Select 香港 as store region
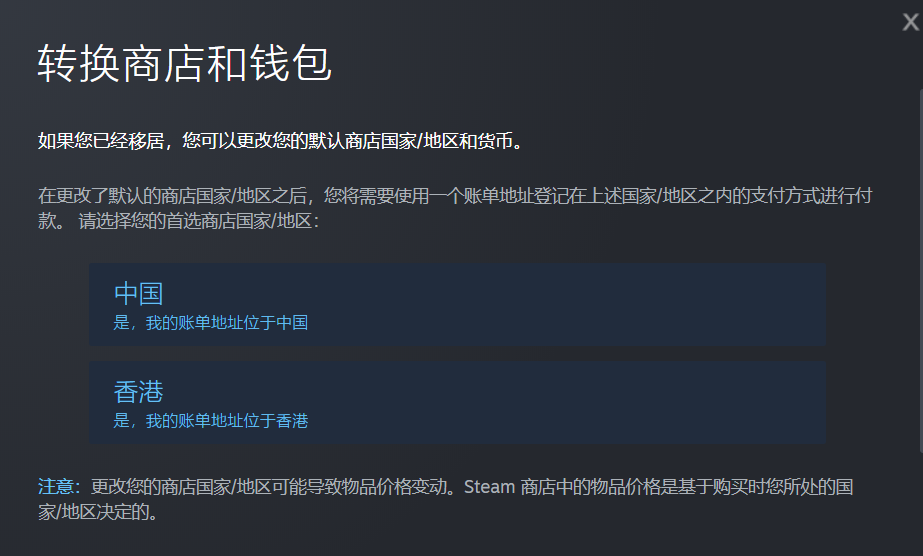This screenshot has height=556, width=923. point(457,402)
